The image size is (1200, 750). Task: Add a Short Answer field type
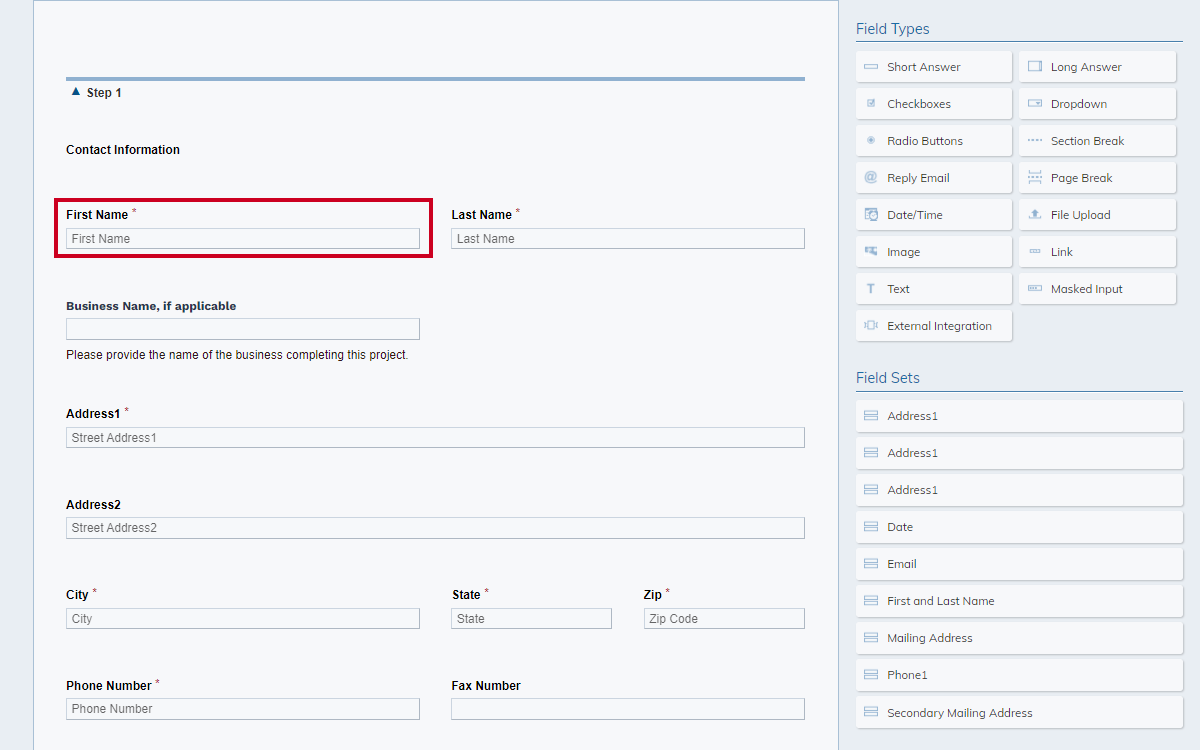pyautogui.click(x=934, y=67)
